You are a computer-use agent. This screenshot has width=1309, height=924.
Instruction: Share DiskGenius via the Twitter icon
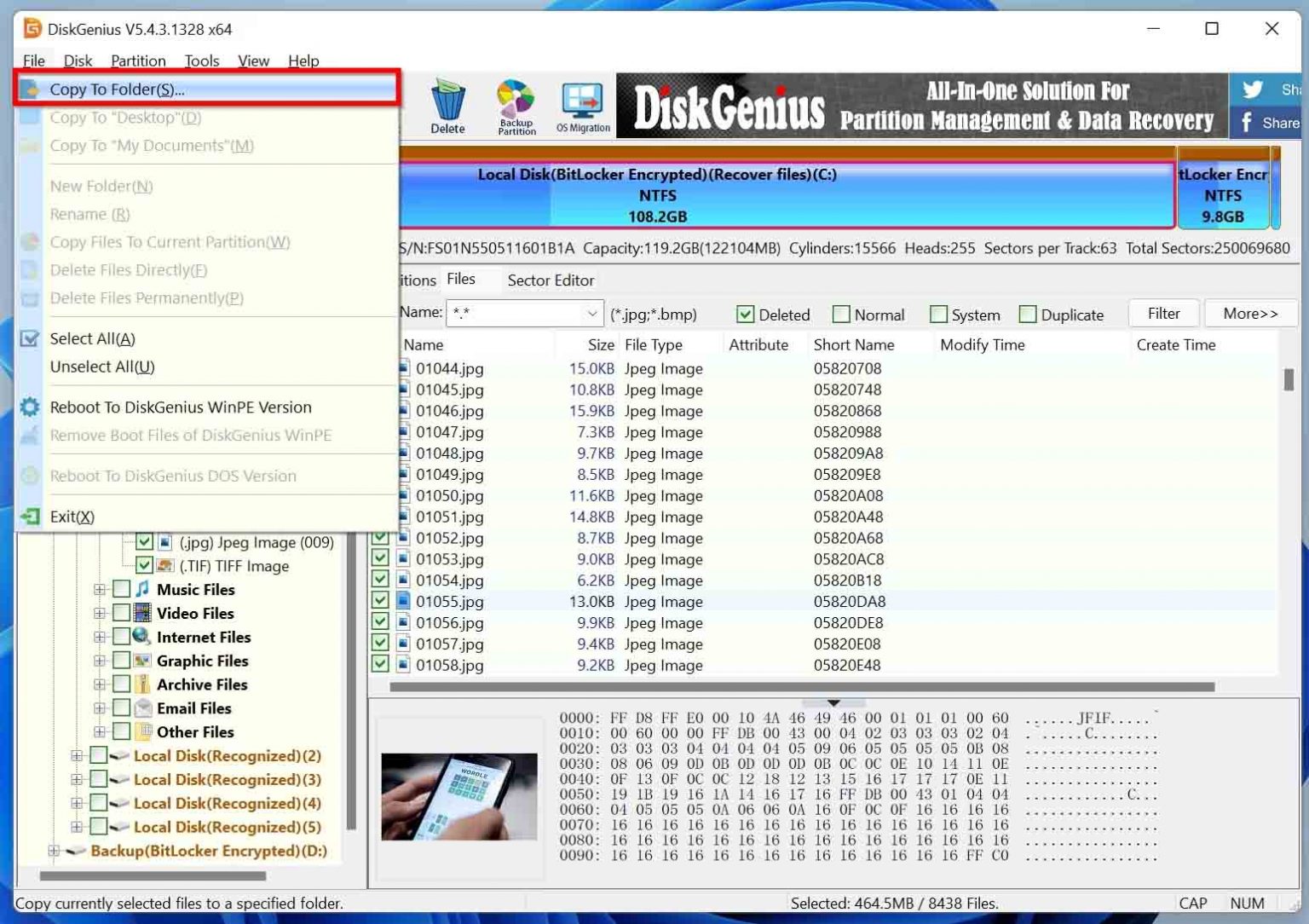(x=1253, y=89)
